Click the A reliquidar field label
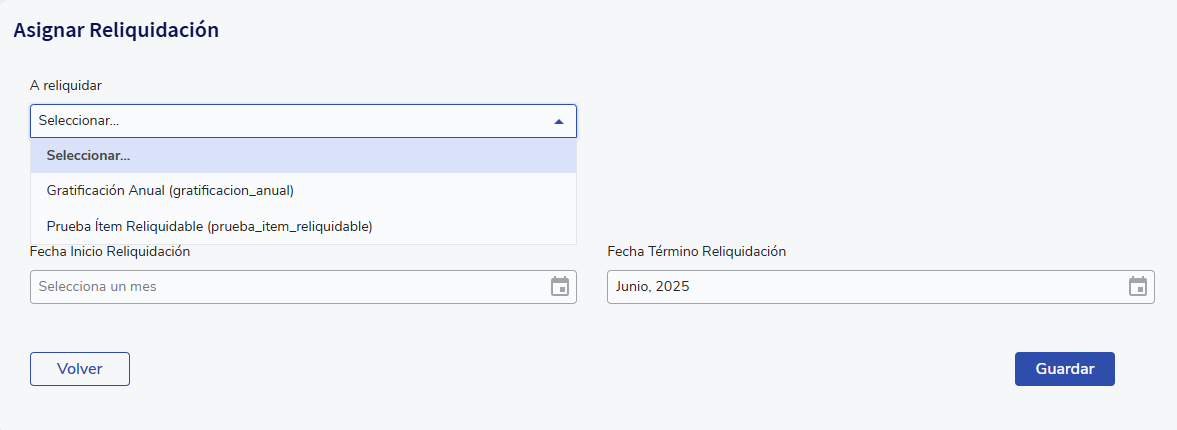The image size is (1177, 430). [66, 86]
